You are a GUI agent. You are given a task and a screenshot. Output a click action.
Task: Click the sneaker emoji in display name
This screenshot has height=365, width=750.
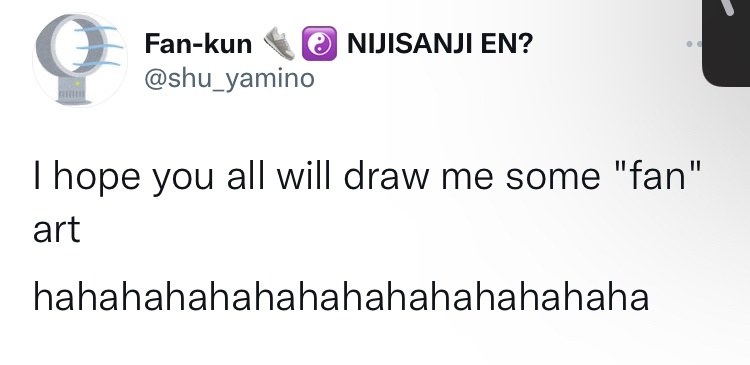279,44
